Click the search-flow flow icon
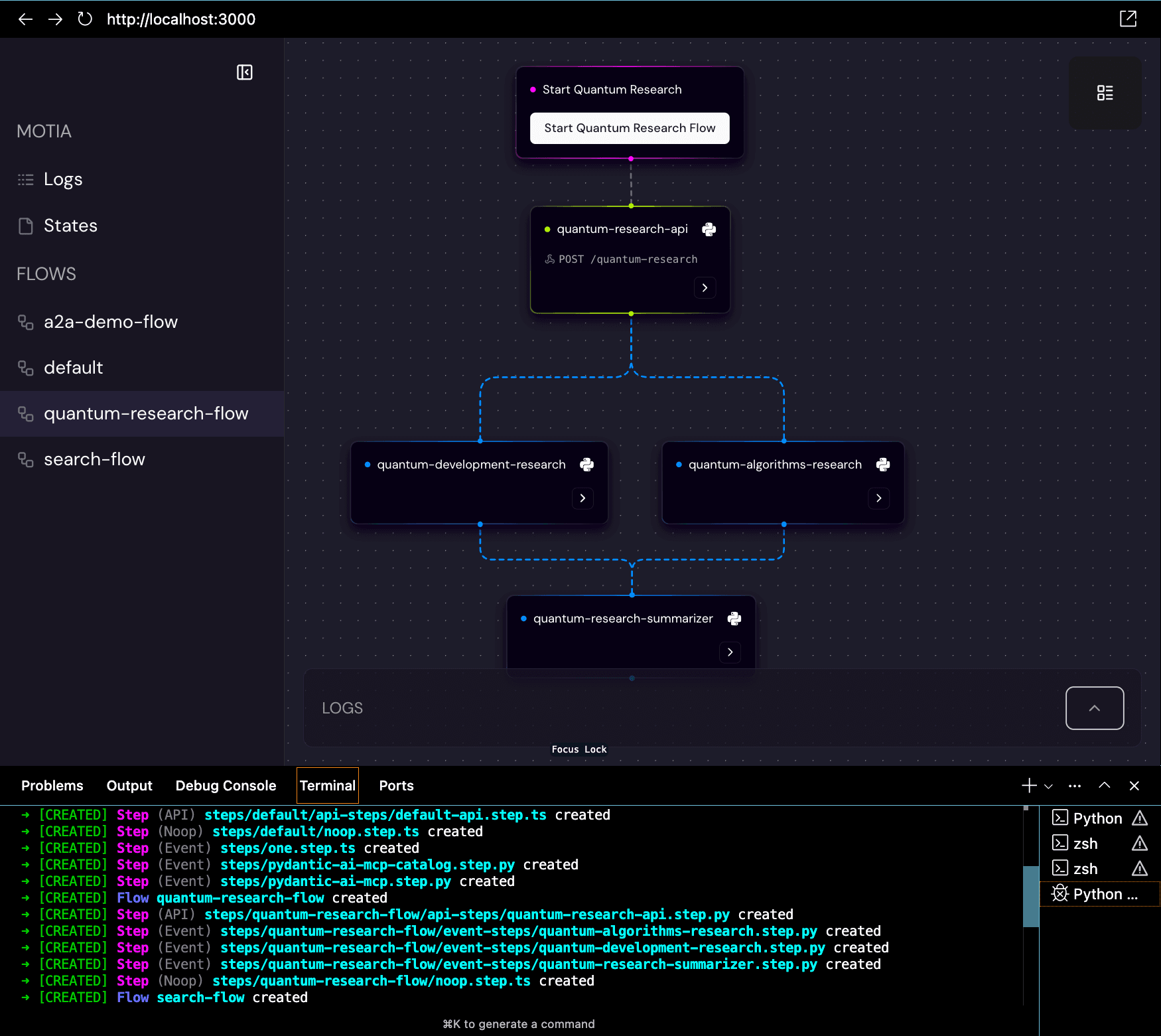Viewport: 1161px width, 1036px height. pyautogui.click(x=26, y=459)
